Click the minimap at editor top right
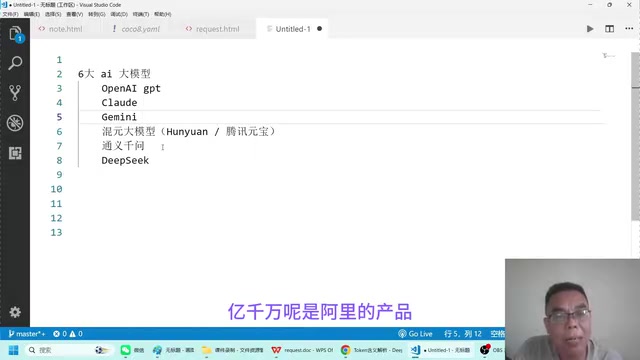This screenshot has width=640, height=360. pos(609,56)
